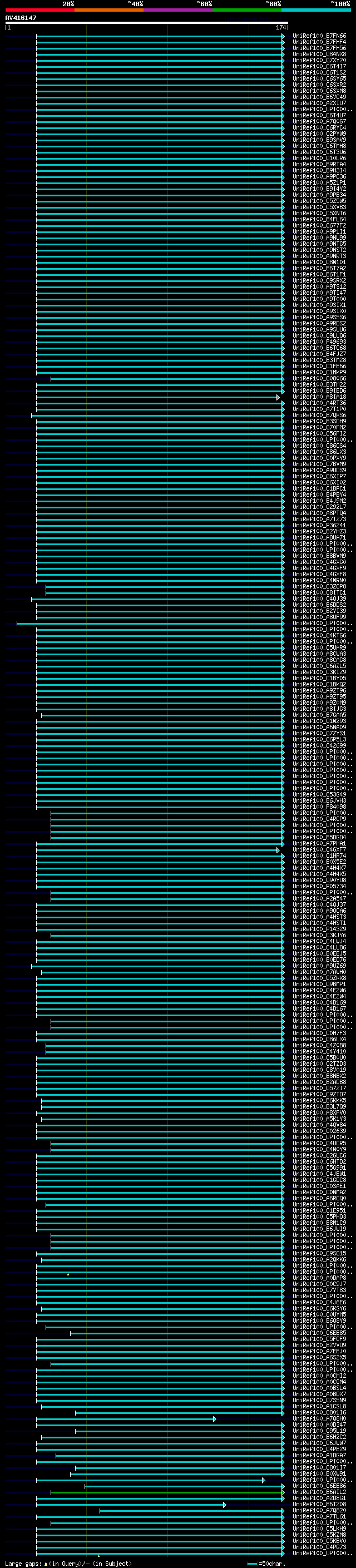Open the UniRef100_C6T417 hit label

pyautogui.click(x=319, y=66)
